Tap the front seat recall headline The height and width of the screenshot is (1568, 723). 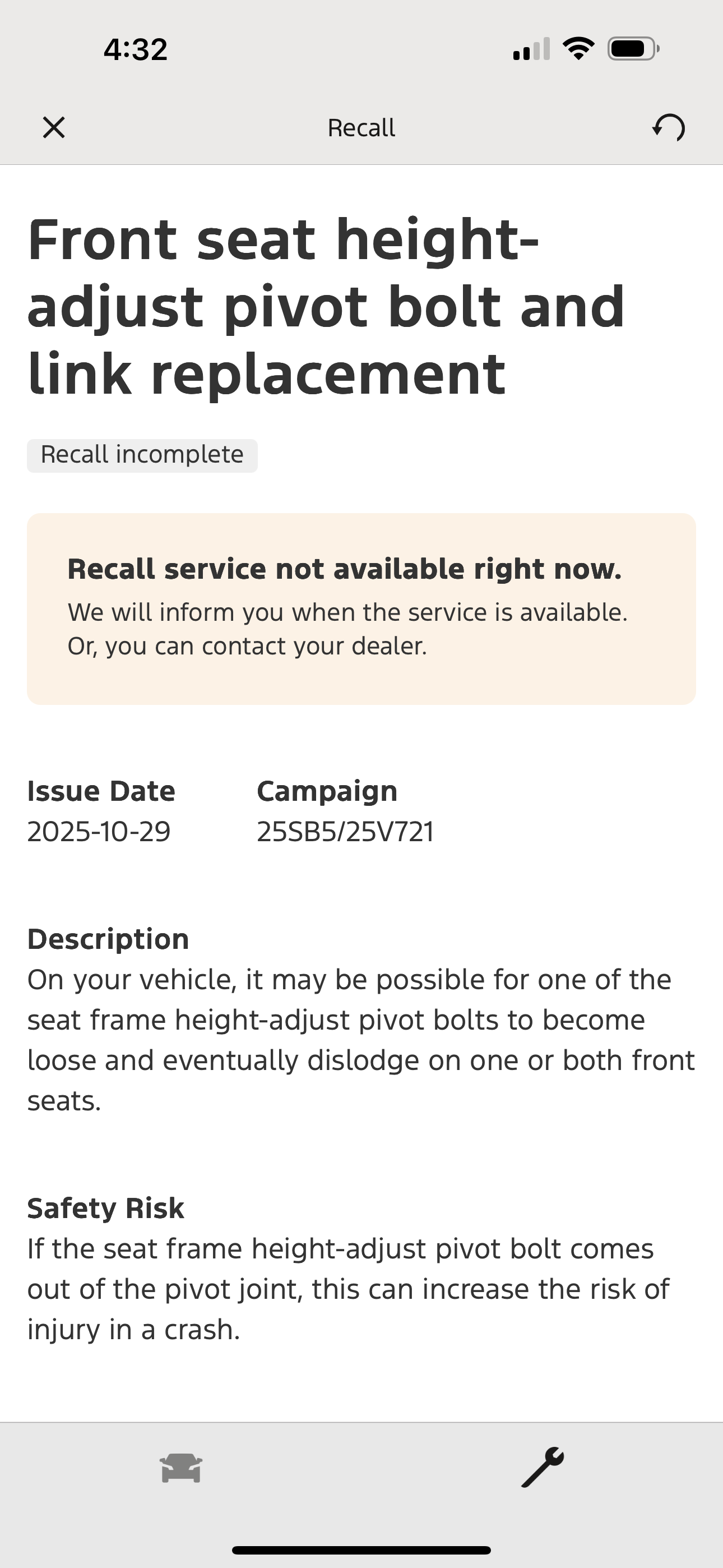326,306
